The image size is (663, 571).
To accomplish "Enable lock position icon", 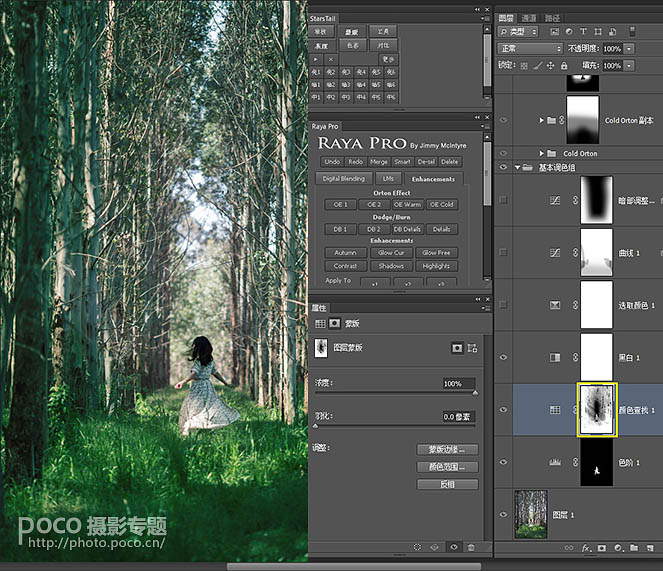I will (551, 66).
